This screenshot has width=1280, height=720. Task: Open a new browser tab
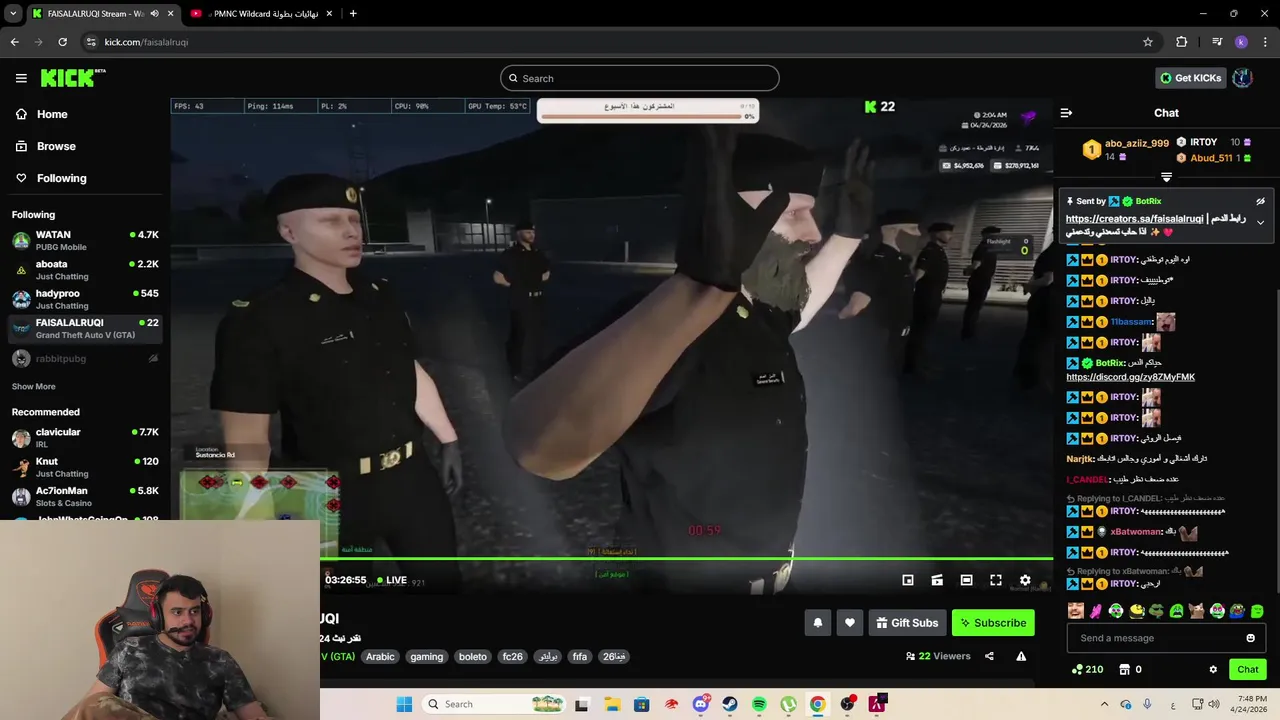tap(353, 14)
